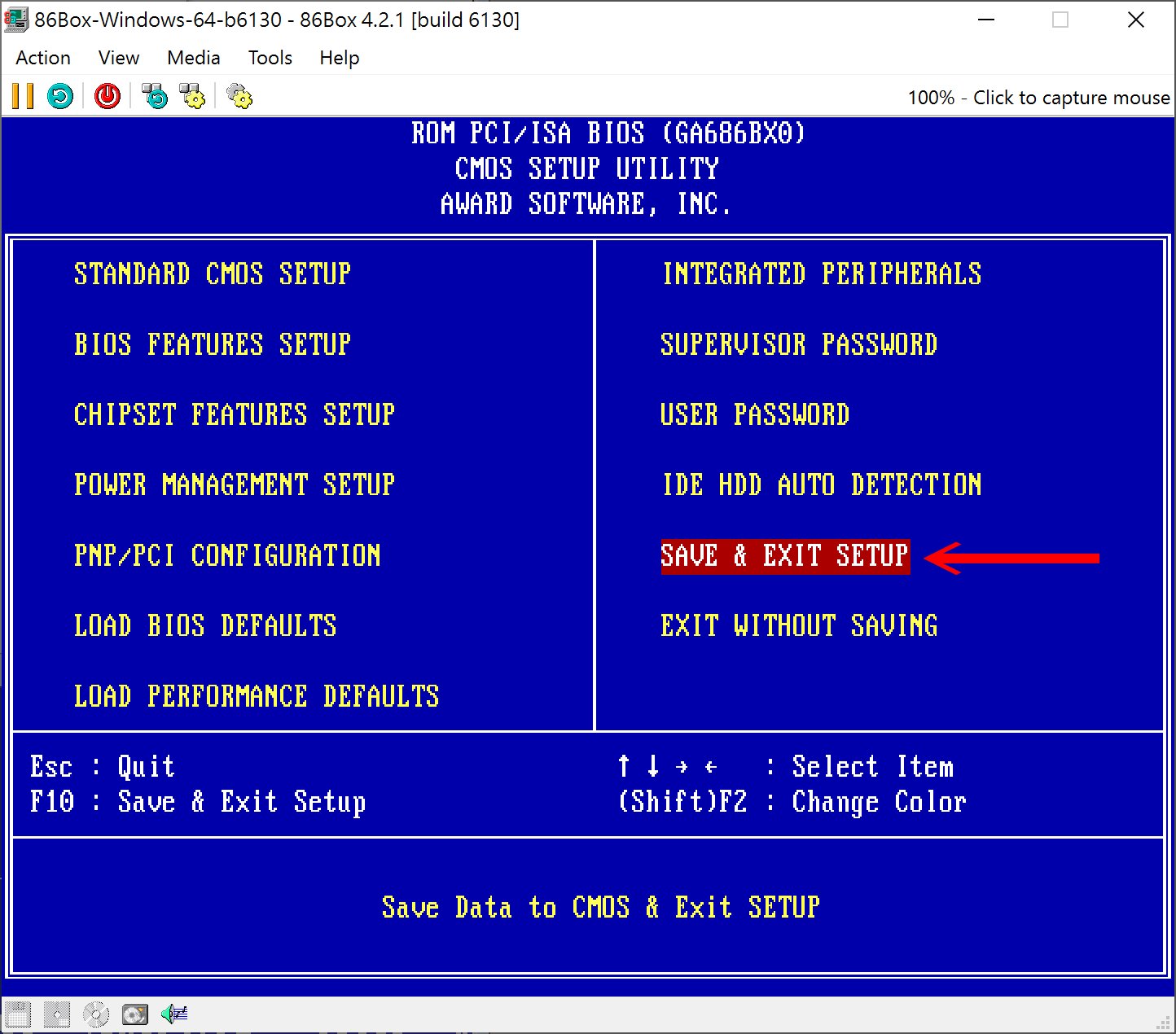This screenshot has height=1034, width=1176.
Task: Open the Help menu
Action: point(340,58)
